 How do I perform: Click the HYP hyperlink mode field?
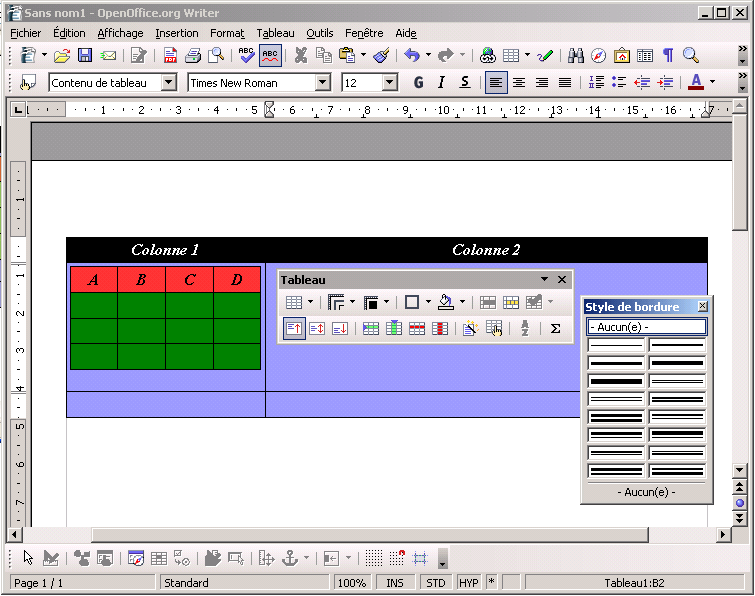click(x=469, y=583)
